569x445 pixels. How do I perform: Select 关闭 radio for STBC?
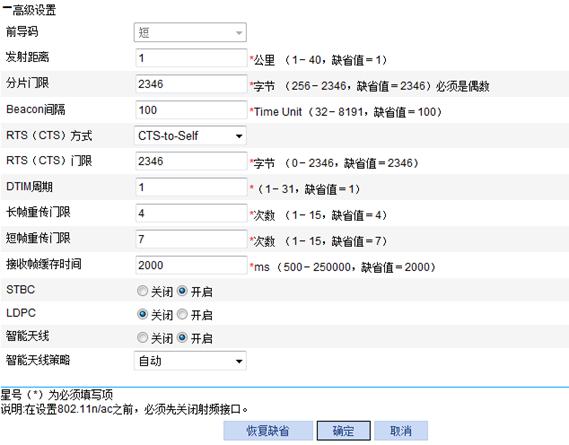click(x=142, y=290)
